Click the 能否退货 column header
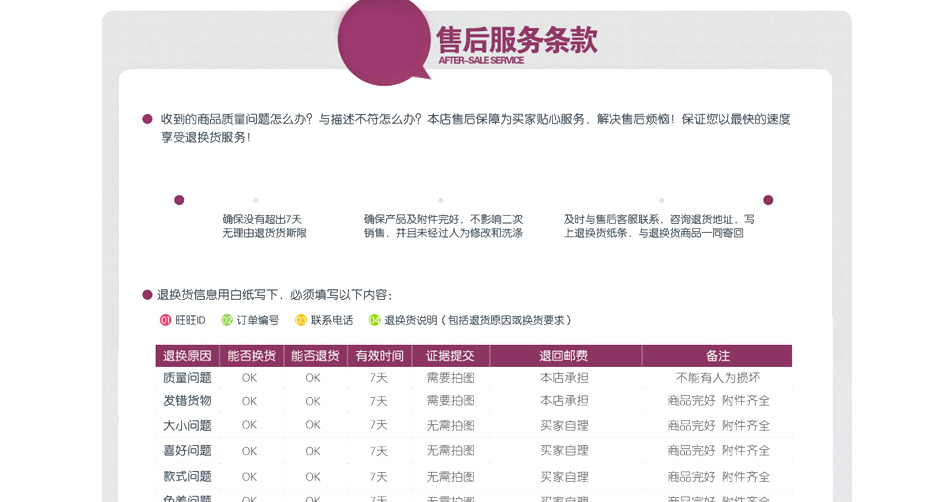 click(x=315, y=356)
